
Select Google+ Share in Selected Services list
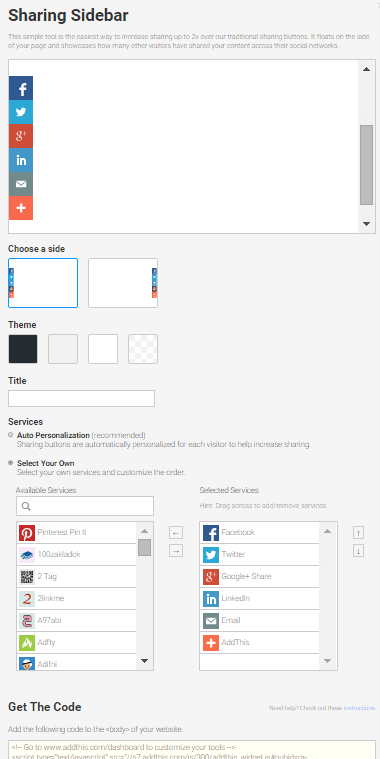click(x=260, y=577)
